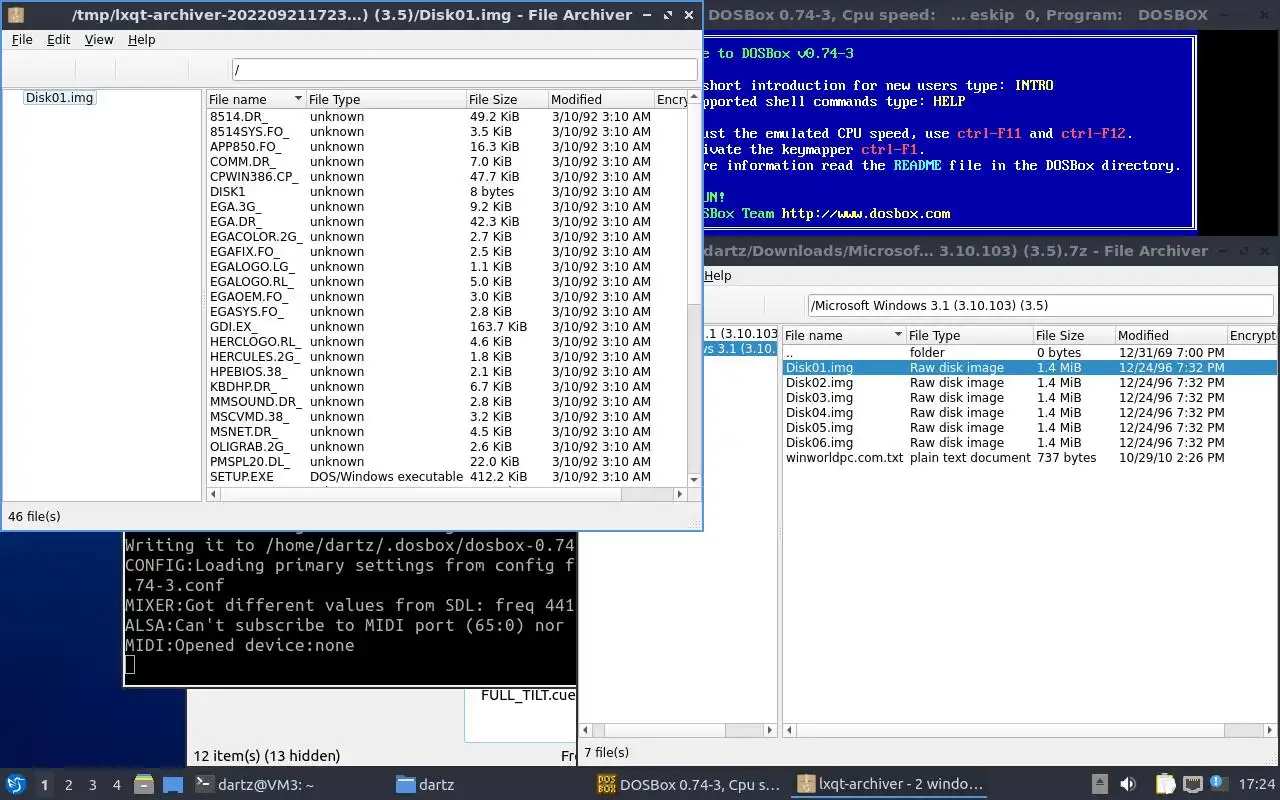Sort the .7z window by File Size header
This screenshot has height=800, width=1280.
pos(1073,335)
